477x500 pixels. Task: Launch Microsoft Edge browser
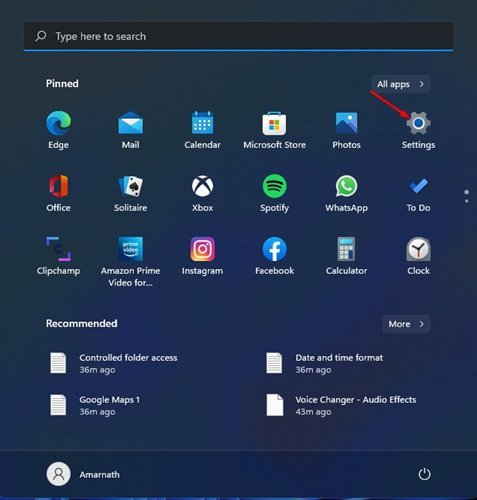[58, 130]
